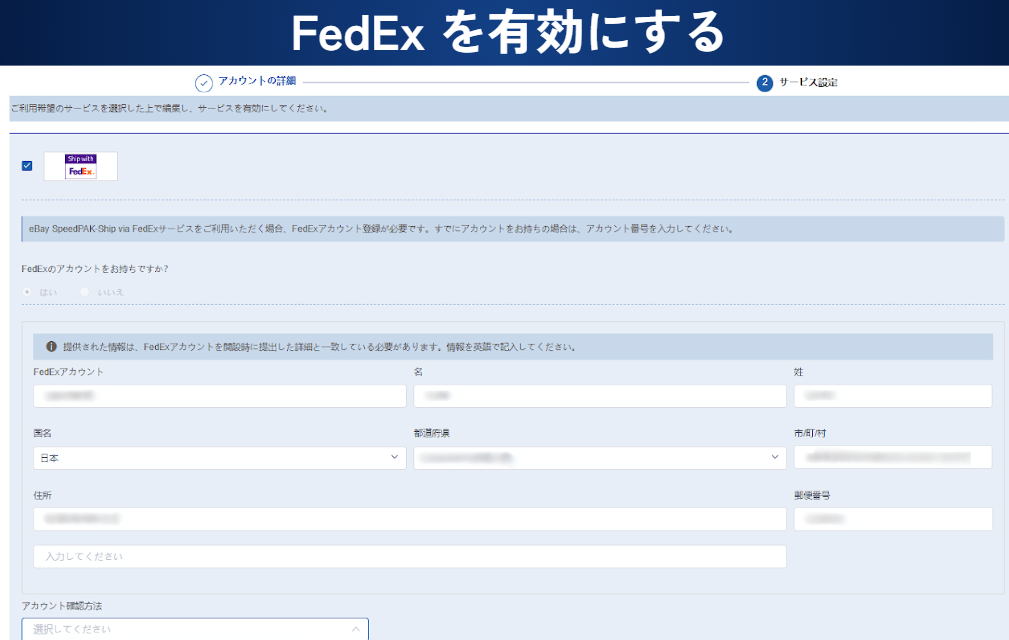1009x640 pixels.
Task: Go to アカウントの詳細 step
Action: click(x=257, y=82)
